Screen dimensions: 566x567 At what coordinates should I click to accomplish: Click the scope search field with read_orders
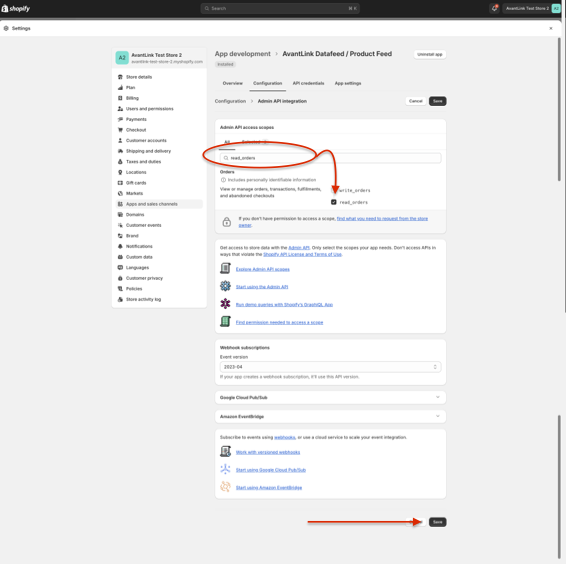pyautogui.click(x=330, y=158)
